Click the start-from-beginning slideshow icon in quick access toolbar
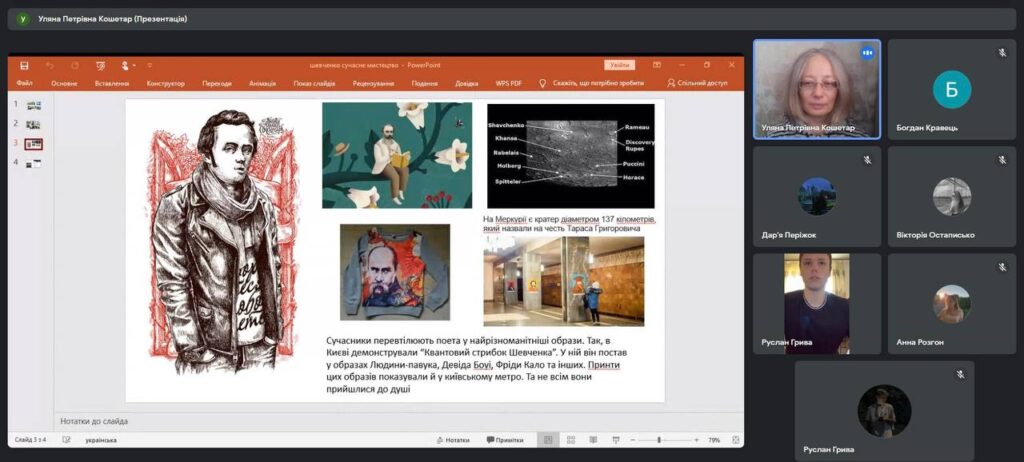 click(x=100, y=65)
